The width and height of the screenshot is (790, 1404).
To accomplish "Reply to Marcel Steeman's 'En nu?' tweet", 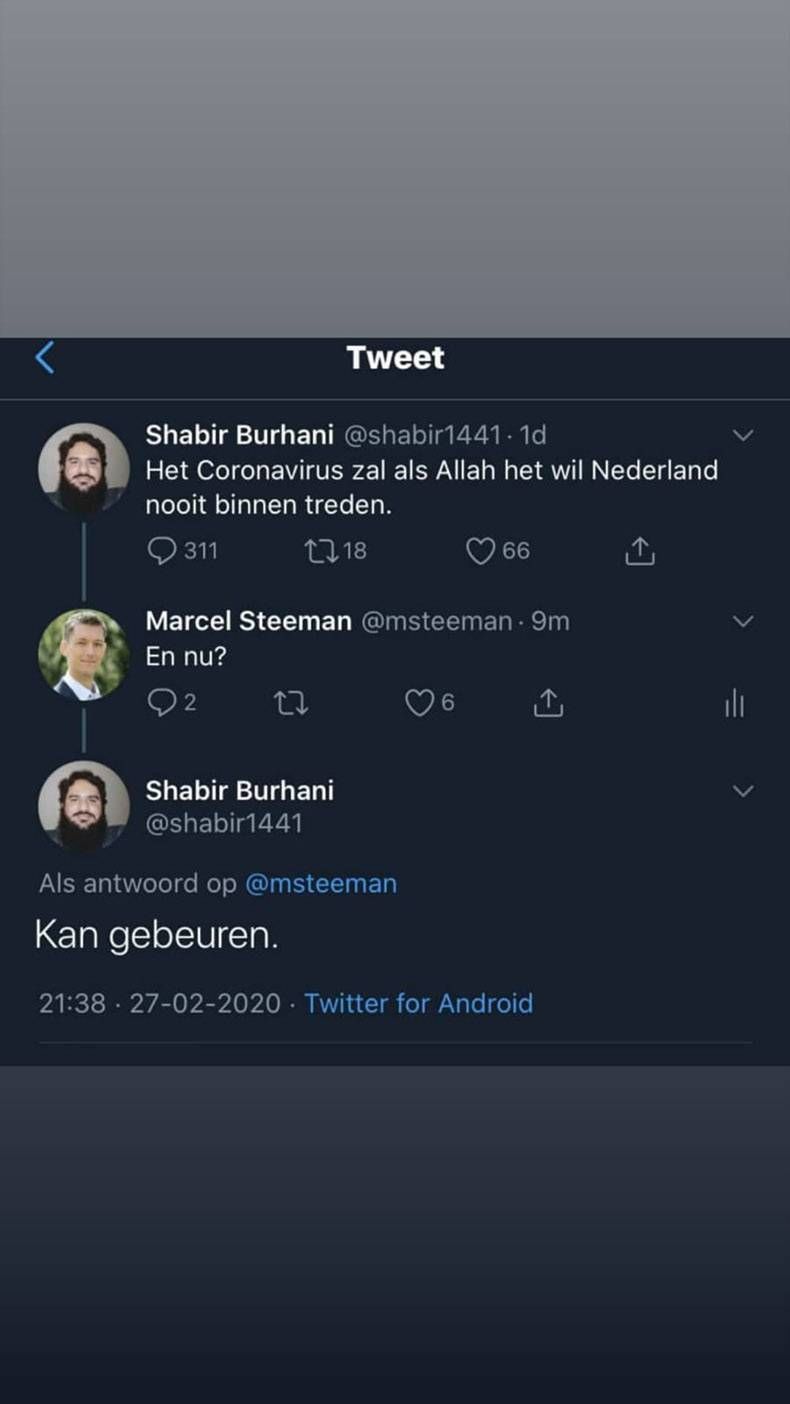I will click(x=162, y=703).
